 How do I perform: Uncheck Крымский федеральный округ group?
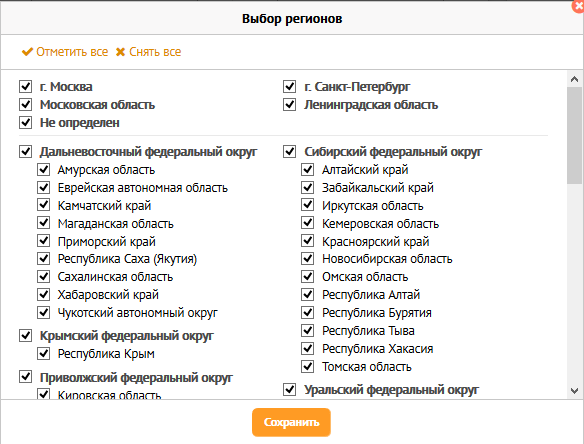(25, 336)
